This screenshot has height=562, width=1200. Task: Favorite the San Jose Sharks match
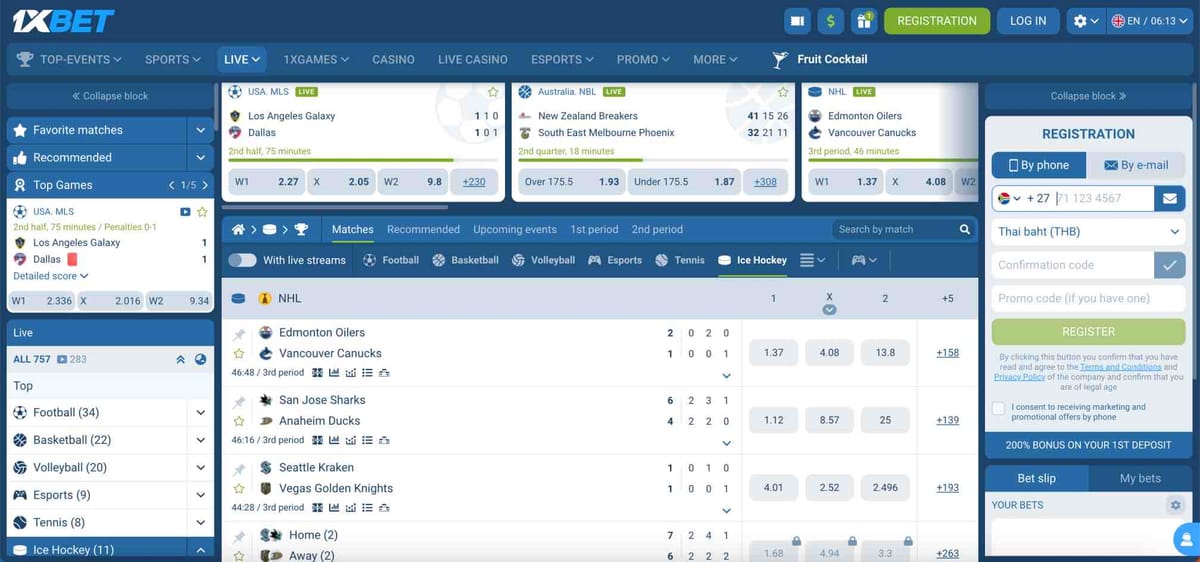click(x=239, y=421)
